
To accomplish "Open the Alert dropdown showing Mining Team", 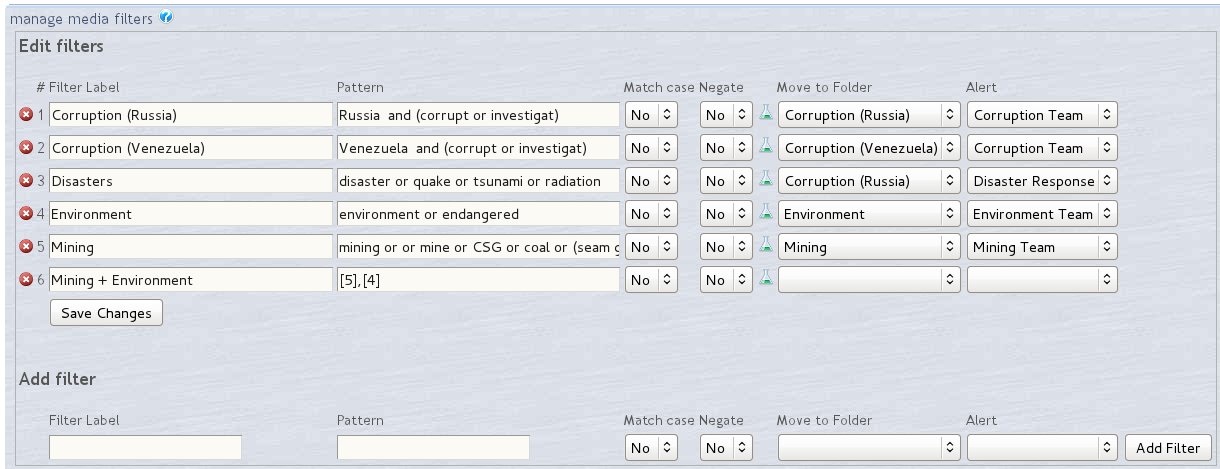I will pyautogui.click(x=1042, y=247).
